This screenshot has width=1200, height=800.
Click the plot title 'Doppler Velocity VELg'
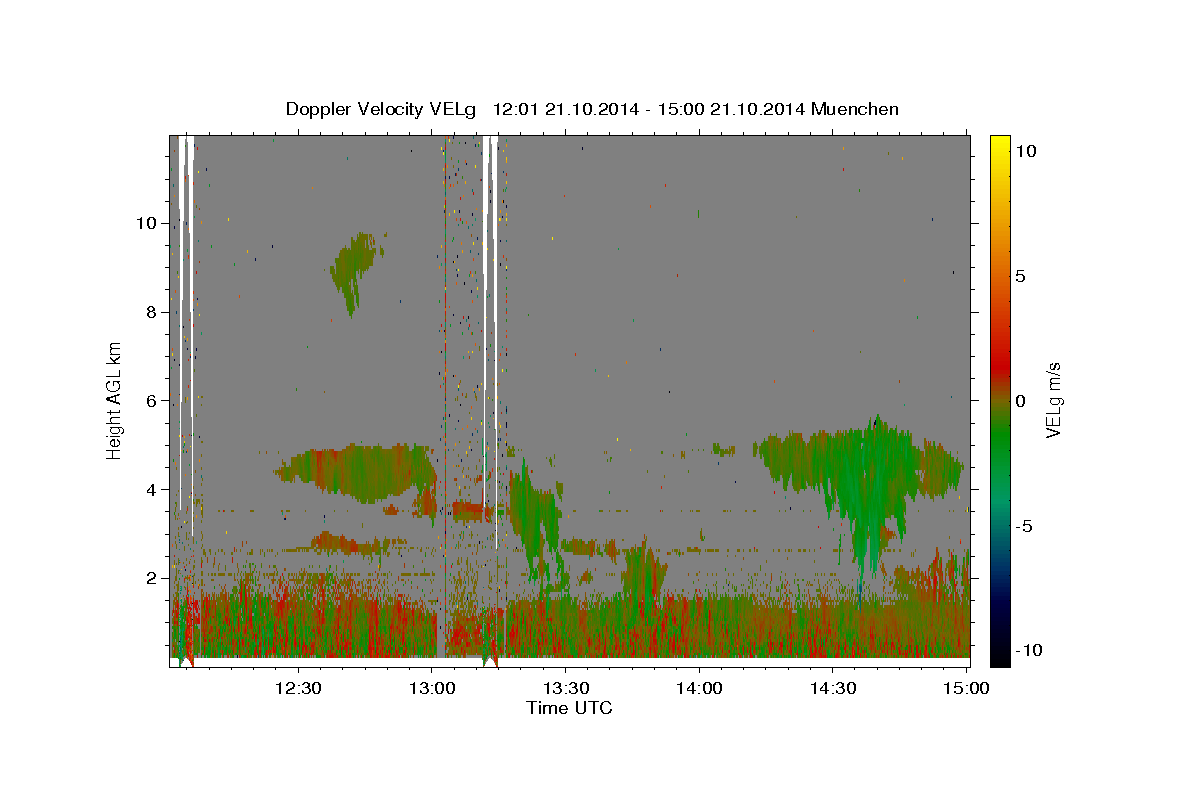pos(380,109)
